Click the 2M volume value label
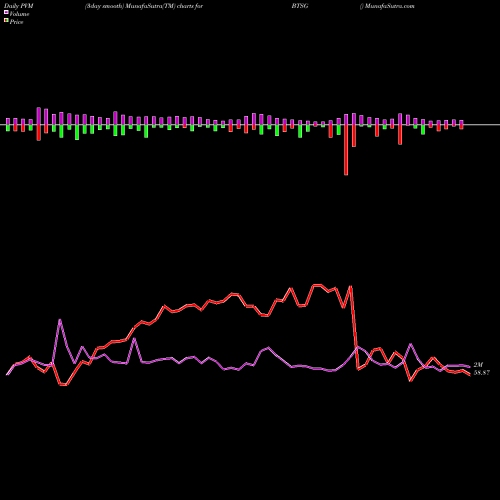 pyautogui.click(x=478, y=365)
